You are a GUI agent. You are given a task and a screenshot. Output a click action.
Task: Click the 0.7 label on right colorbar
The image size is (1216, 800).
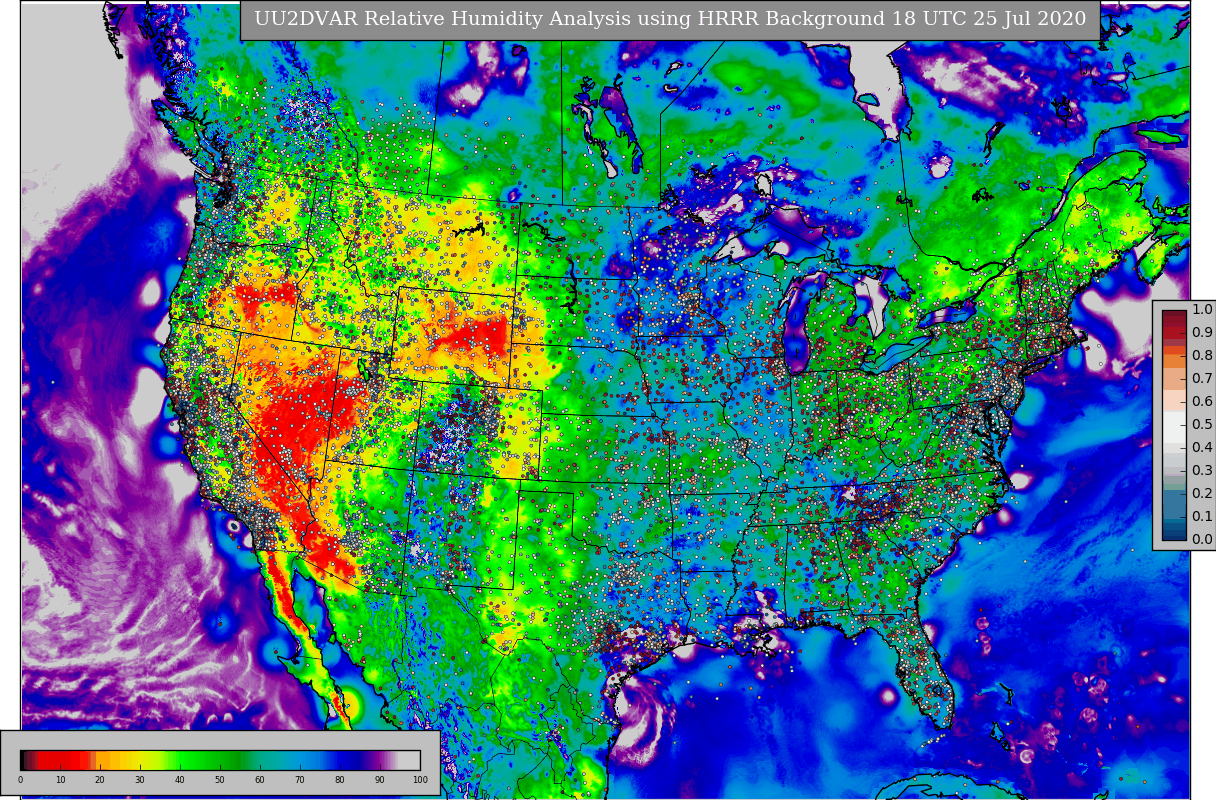point(1202,379)
